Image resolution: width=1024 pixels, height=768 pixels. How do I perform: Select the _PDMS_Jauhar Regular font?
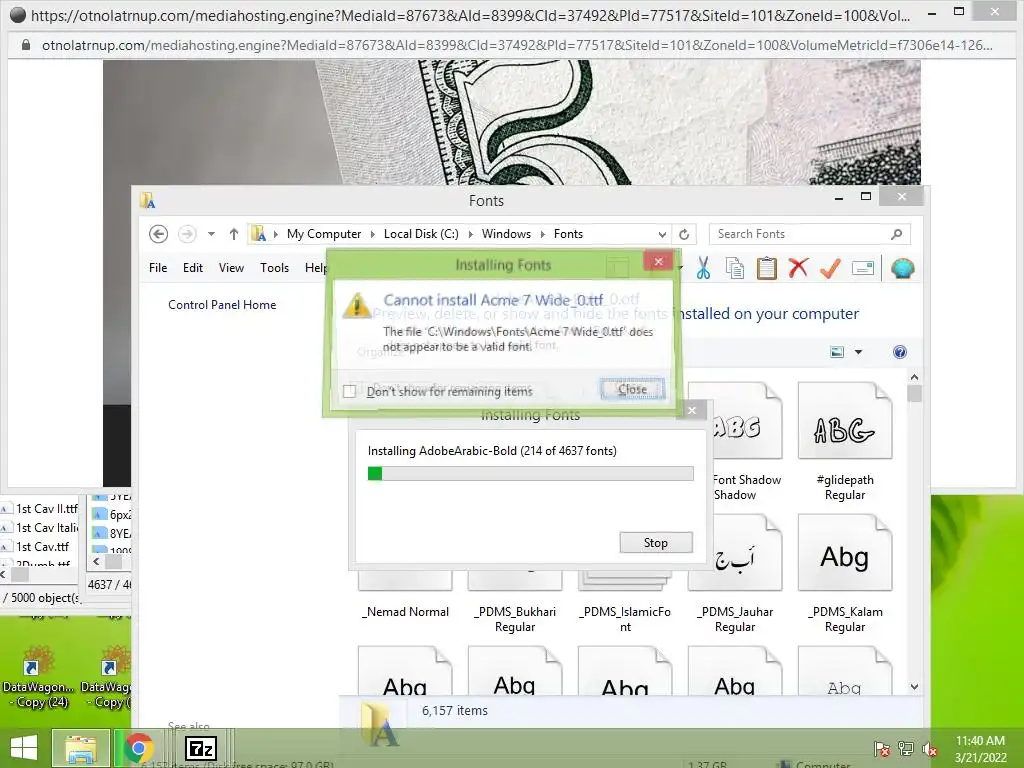[x=735, y=573]
